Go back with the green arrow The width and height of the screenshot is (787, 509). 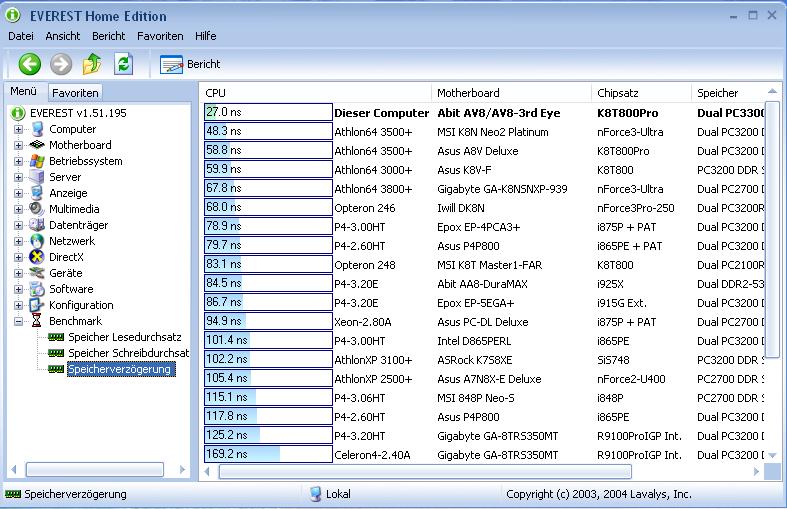30,64
